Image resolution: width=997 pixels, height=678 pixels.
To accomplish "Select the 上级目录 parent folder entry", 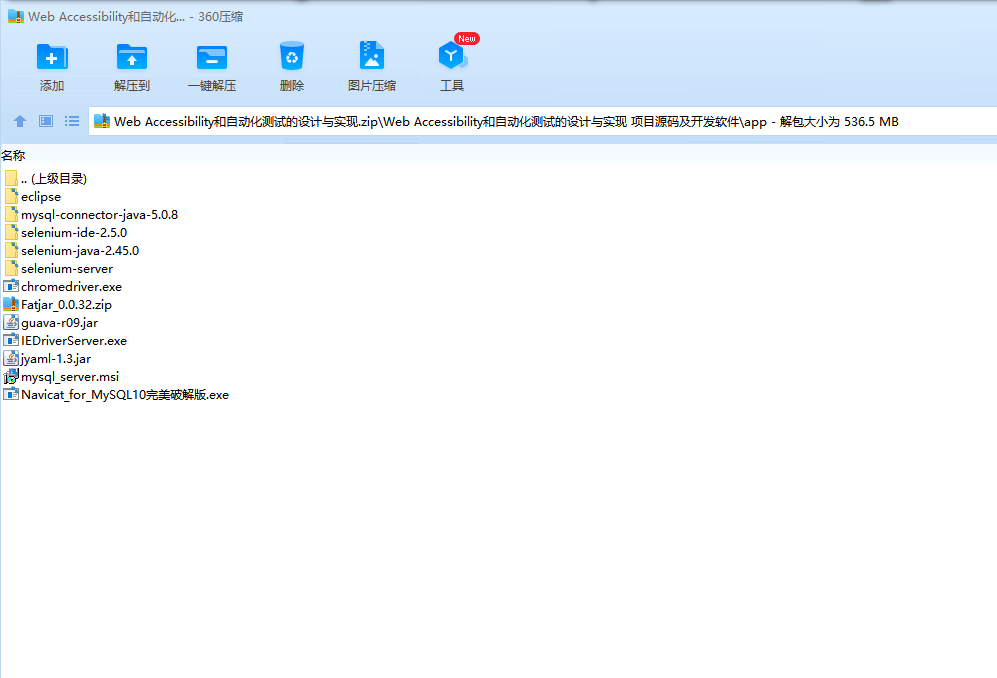I will pyautogui.click(x=53, y=179).
